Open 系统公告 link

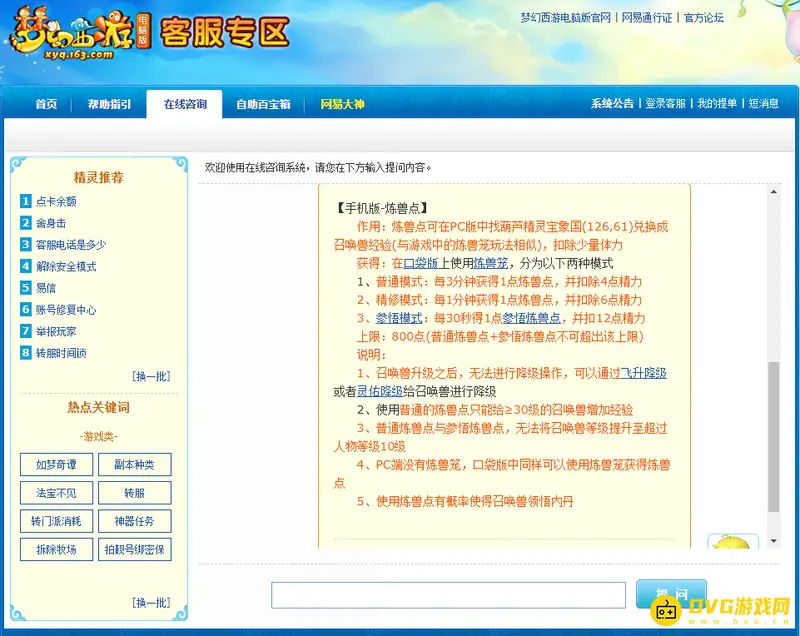point(612,104)
